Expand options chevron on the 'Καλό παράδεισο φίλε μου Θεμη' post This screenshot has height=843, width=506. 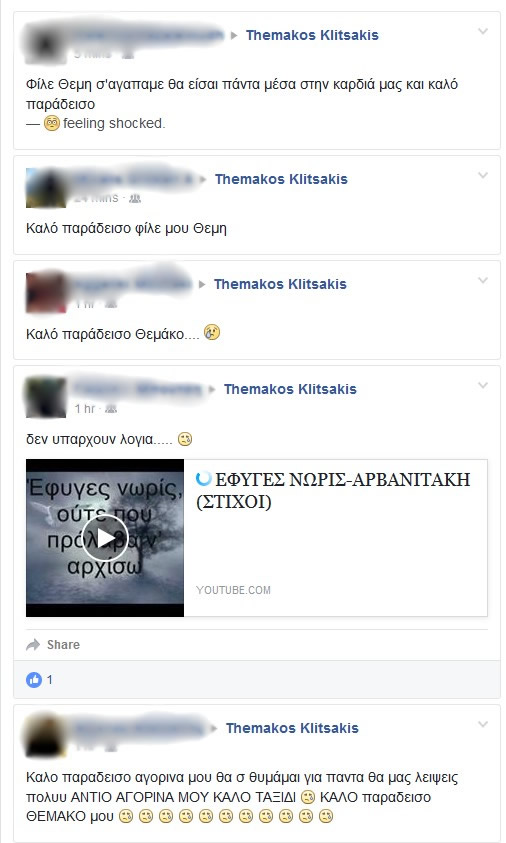click(x=483, y=175)
